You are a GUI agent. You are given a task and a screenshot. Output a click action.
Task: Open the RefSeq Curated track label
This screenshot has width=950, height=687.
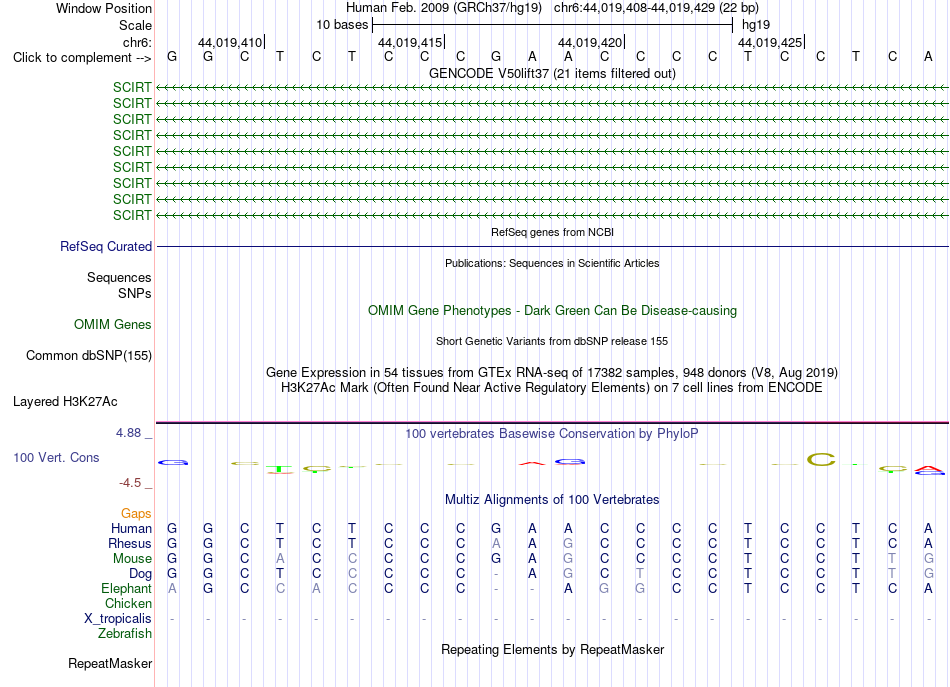[x=106, y=247]
